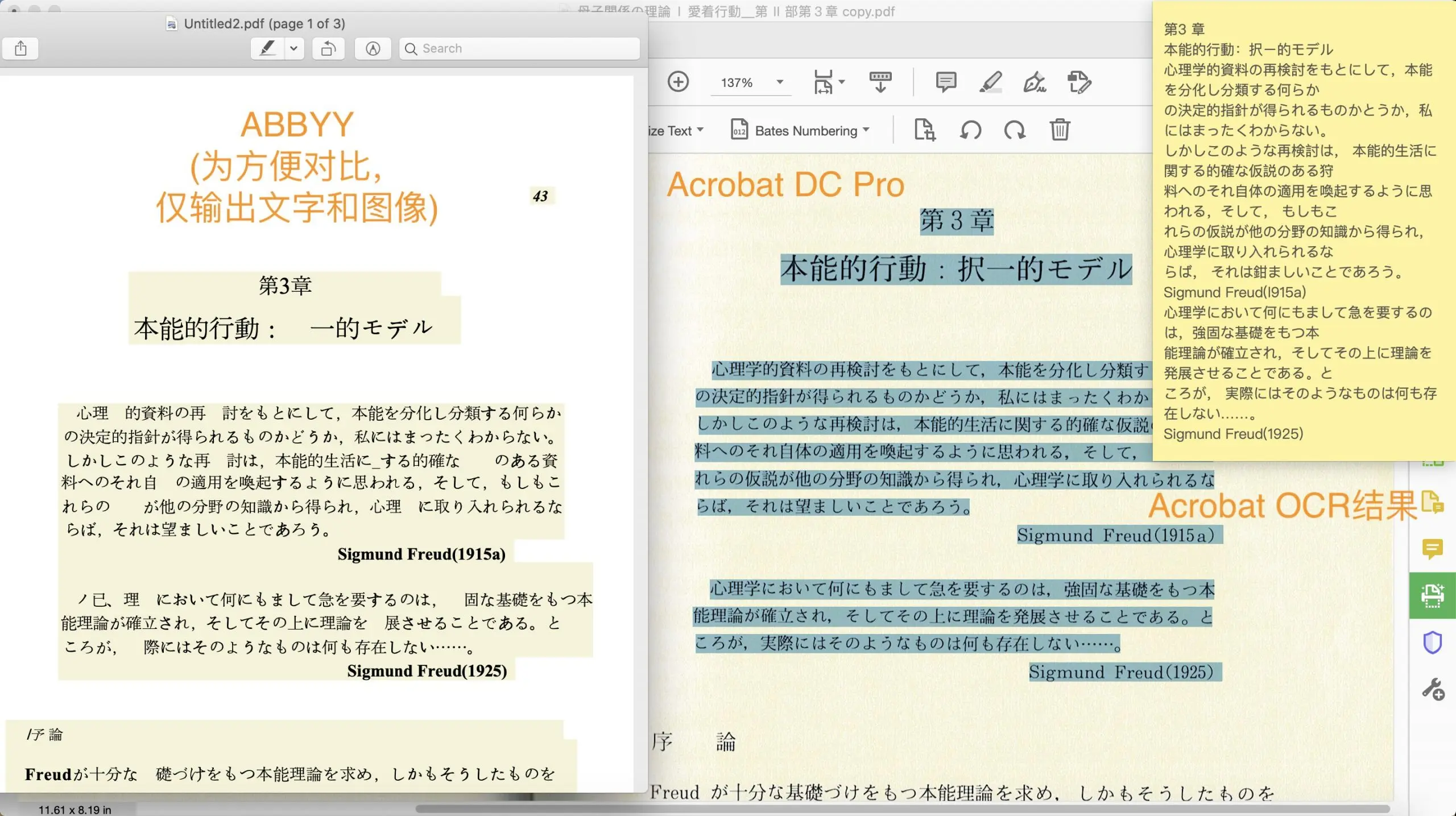Click page number 43 in the ABBYY page
This screenshot has width=1456, height=816.
click(x=540, y=196)
